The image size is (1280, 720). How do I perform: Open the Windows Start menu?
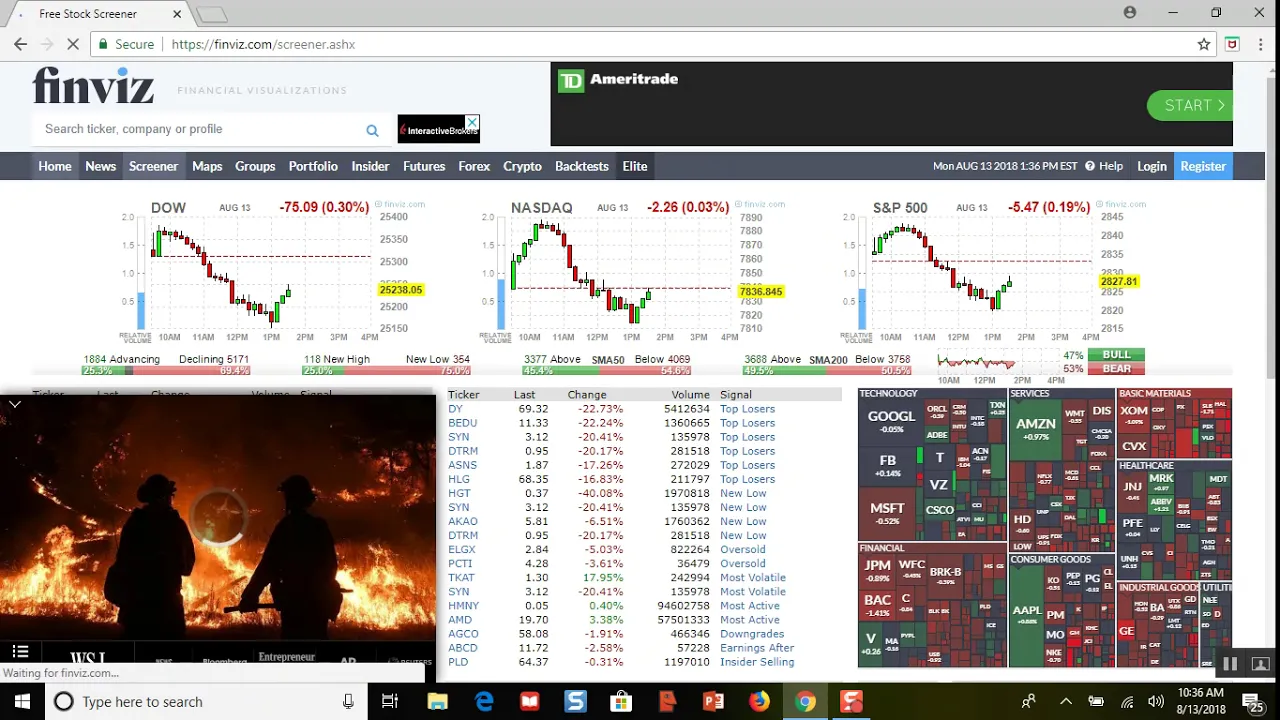[22, 701]
